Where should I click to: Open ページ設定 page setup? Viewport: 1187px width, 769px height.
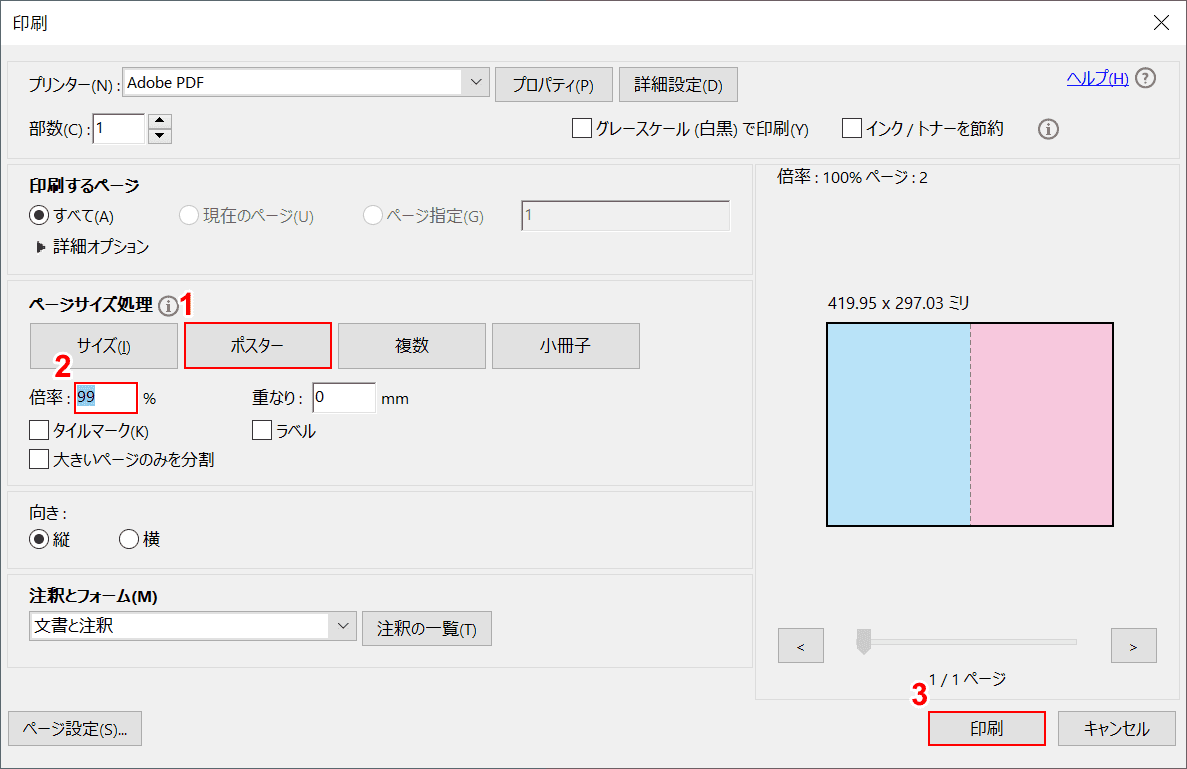pos(75,729)
